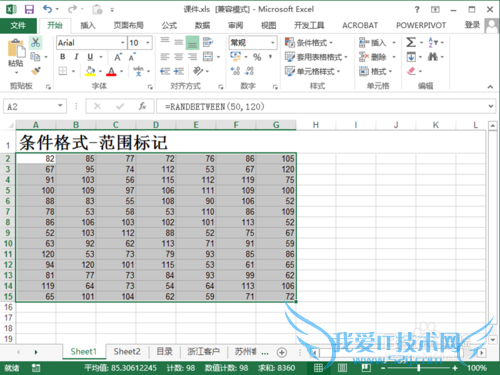The width and height of the screenshot is (500, 375).
Task: Apply percent style format
Action: pos(257,57)
